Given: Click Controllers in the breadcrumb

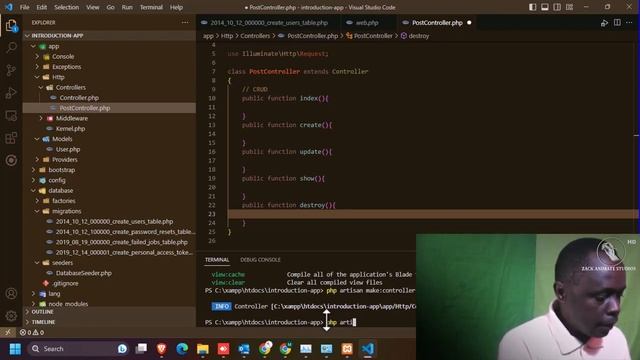Looking at the screenshot, I should pos(255,36).
